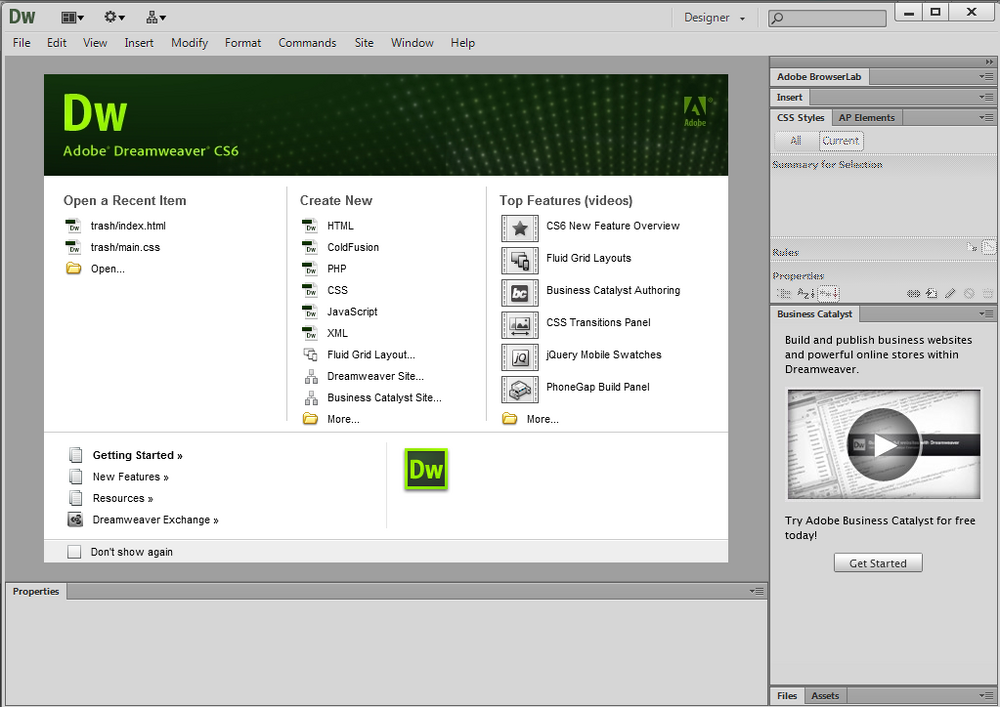Open the Resources link

coord(122,499)
